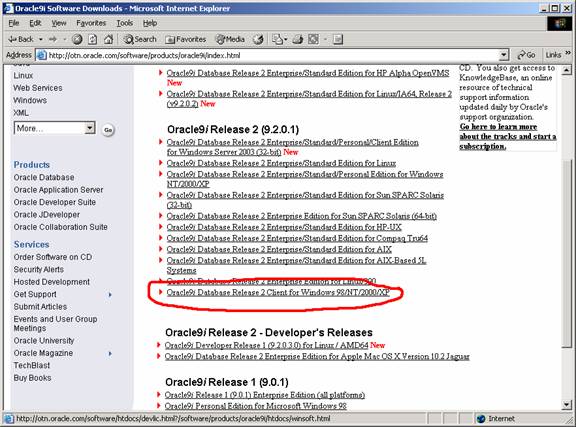The width and height of the screenshot is (576, 427).
Task: Open the Edit menu
Action: 35,23
